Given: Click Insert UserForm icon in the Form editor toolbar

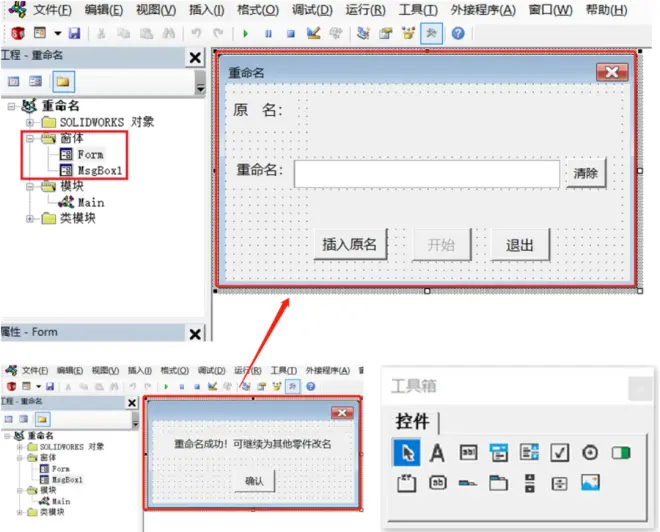Looking at the screenshot, I should [x=40, y=32].
